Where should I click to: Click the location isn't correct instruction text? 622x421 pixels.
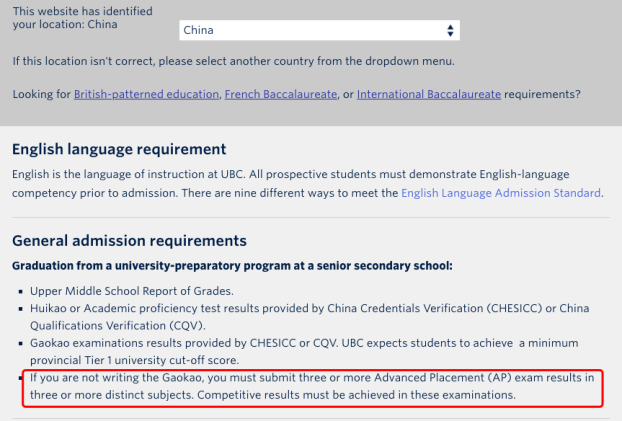(x=234, y=61)
